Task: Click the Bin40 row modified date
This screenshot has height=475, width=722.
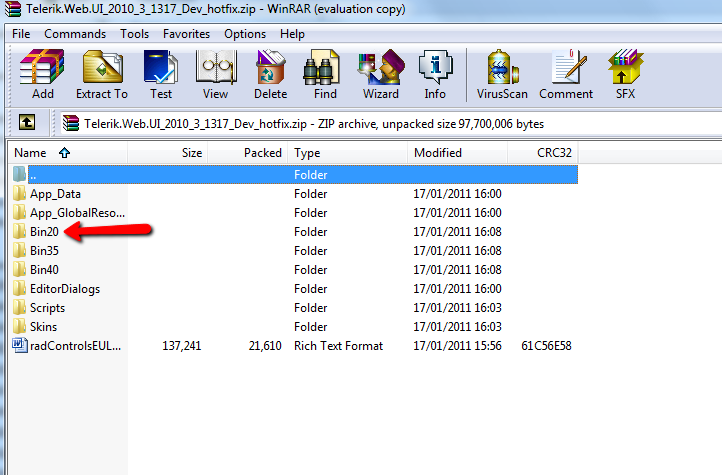Action: (x=457, y=270)
